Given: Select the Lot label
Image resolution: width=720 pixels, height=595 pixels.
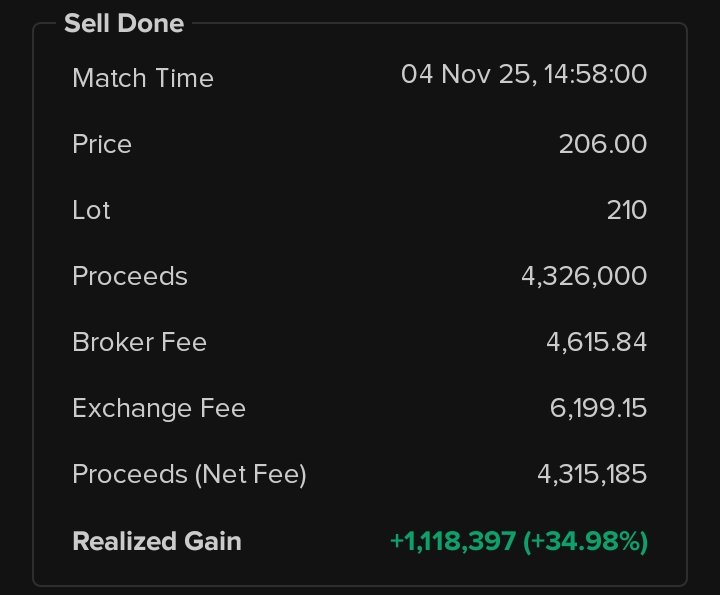Looking at the screenshot, I should [x=91, y=210].
